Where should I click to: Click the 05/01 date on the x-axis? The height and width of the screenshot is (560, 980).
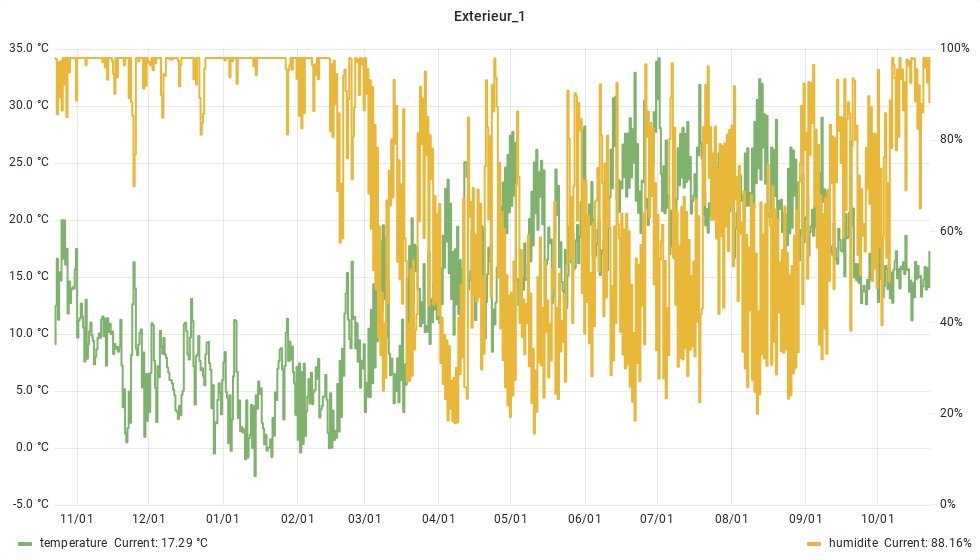510,519
